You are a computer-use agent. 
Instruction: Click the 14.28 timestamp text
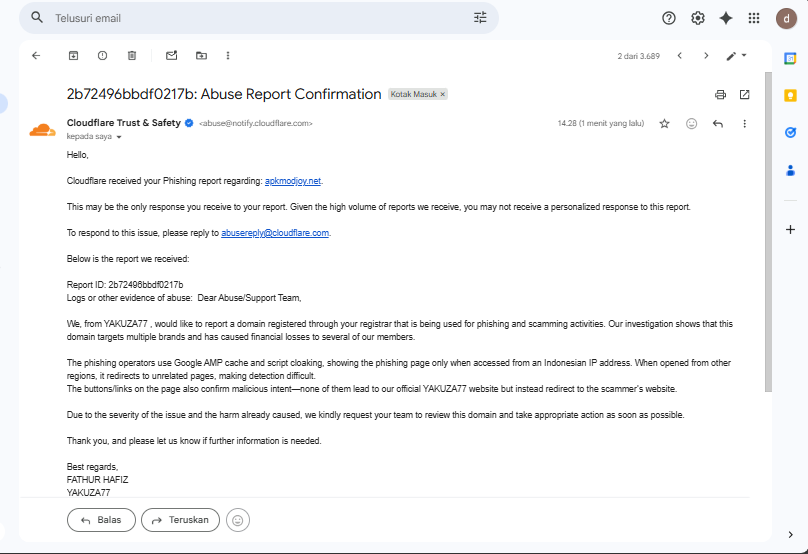pos(601,123)
